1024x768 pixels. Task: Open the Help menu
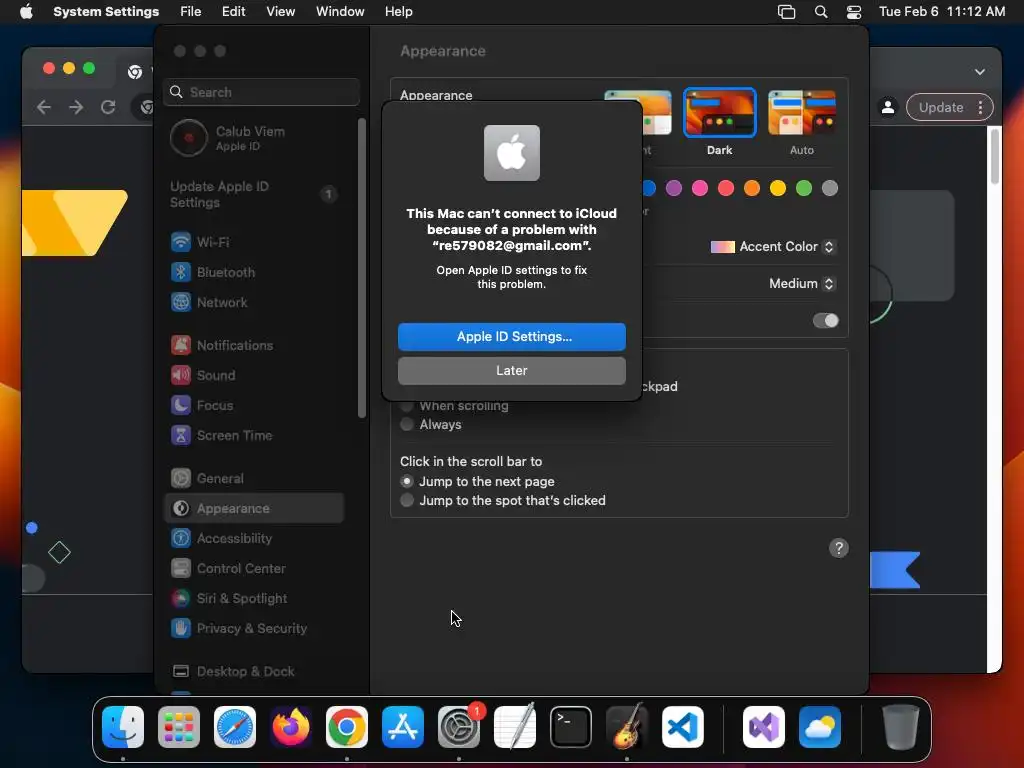pos(398,12)
